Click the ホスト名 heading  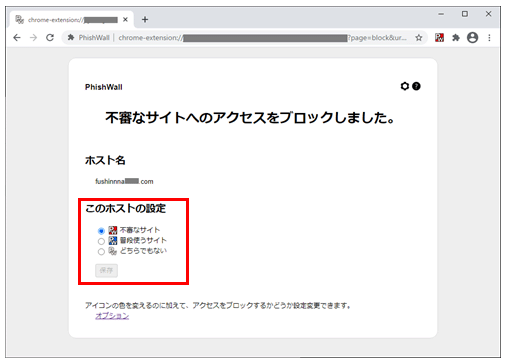[105, 160]
